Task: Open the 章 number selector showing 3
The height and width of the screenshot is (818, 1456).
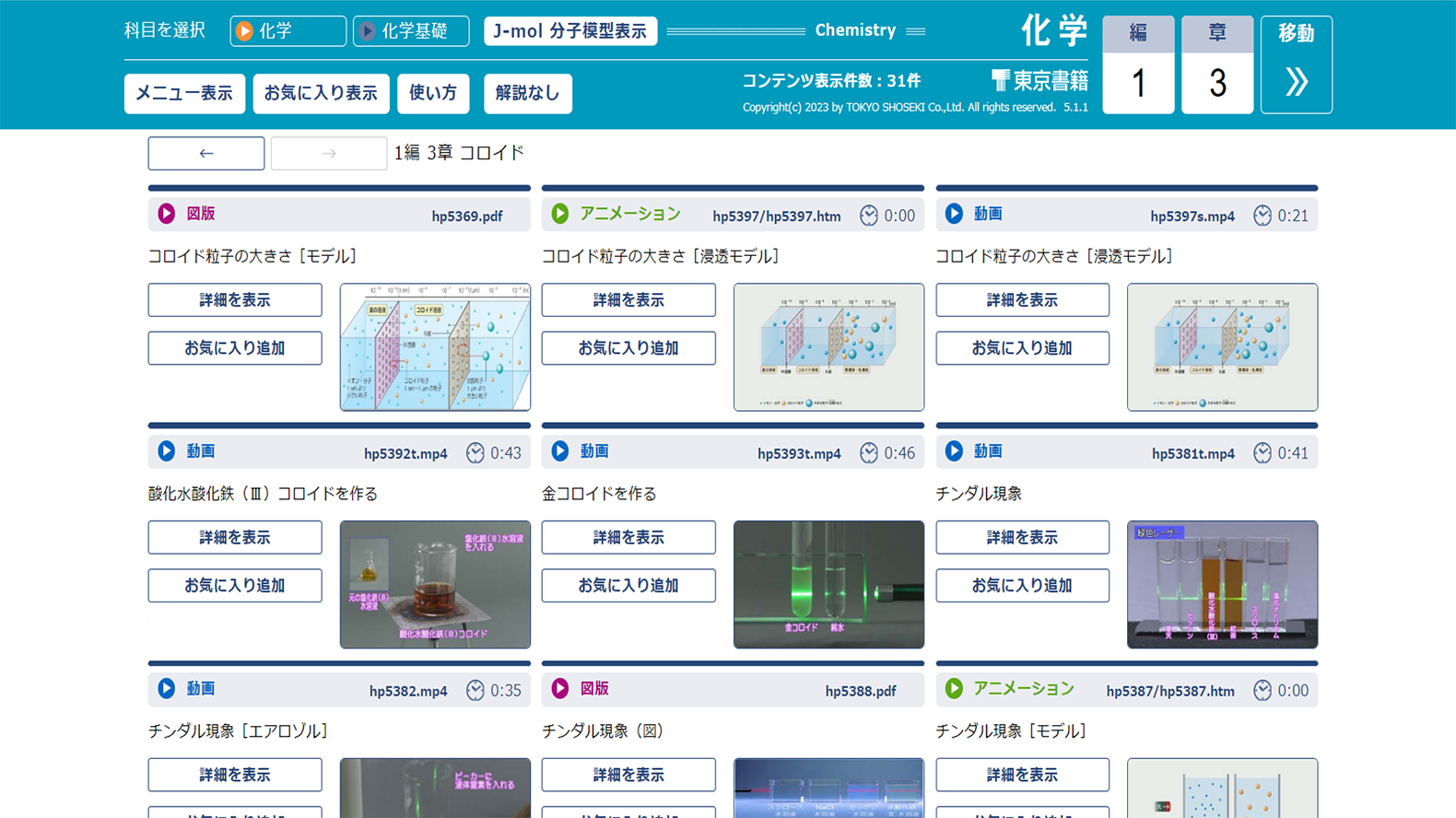Action: point(1216,83)
